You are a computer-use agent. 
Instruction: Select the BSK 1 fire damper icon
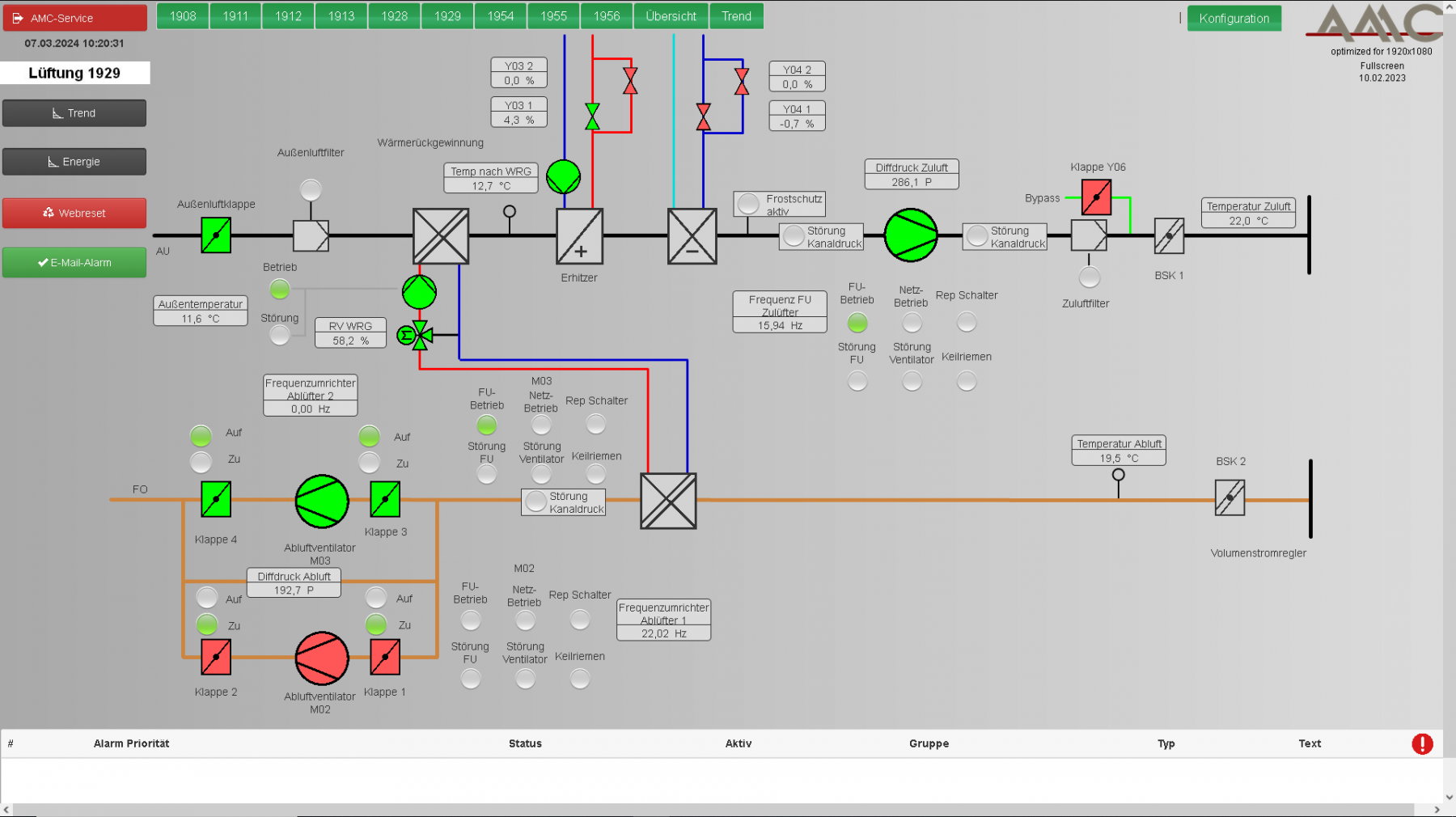click(x=1169, y=235)
